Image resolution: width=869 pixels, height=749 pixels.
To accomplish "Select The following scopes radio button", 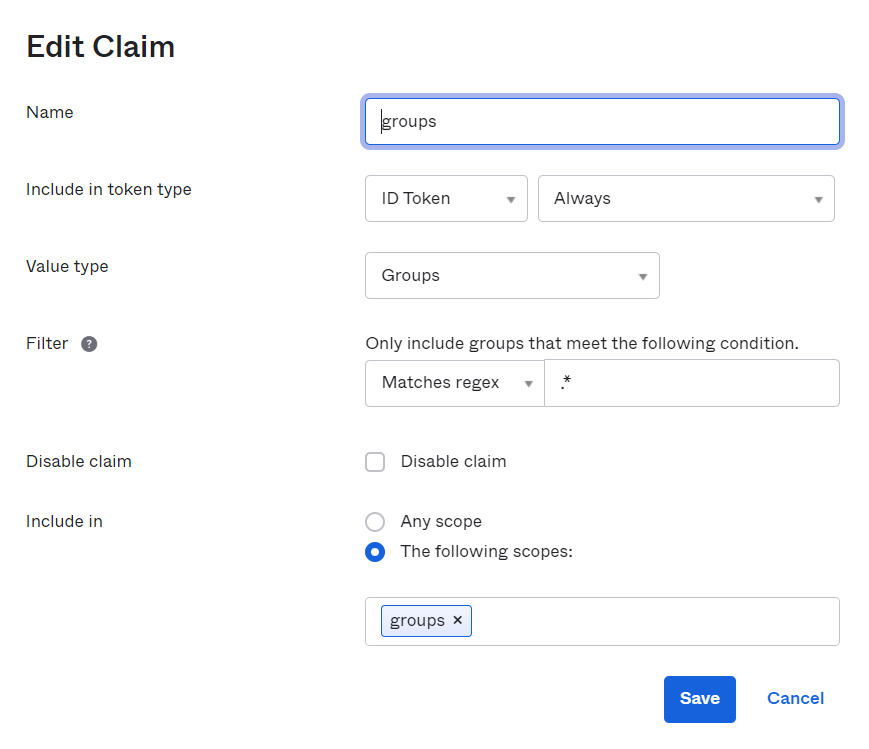I will click(x=375, y=551).
